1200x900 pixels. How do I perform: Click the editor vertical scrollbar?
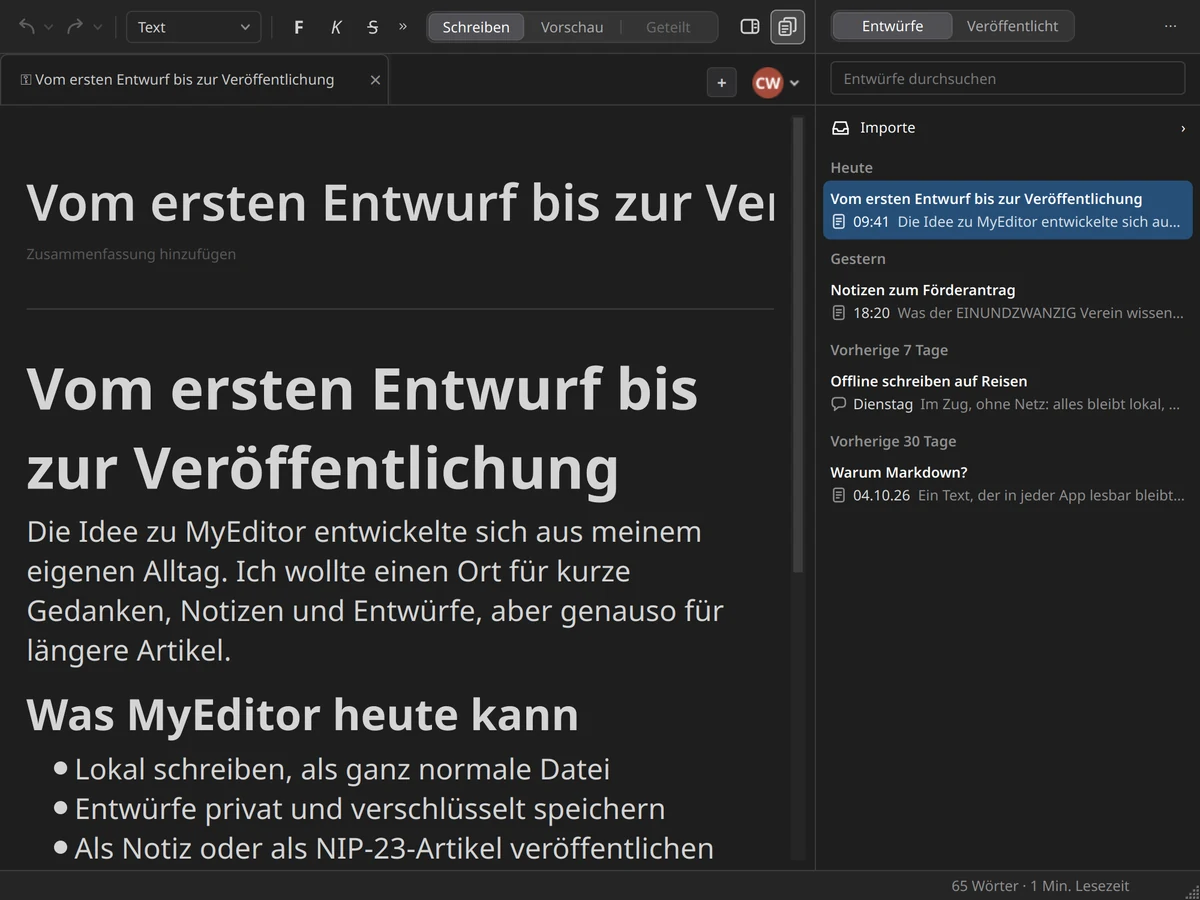tap(798, 345)
